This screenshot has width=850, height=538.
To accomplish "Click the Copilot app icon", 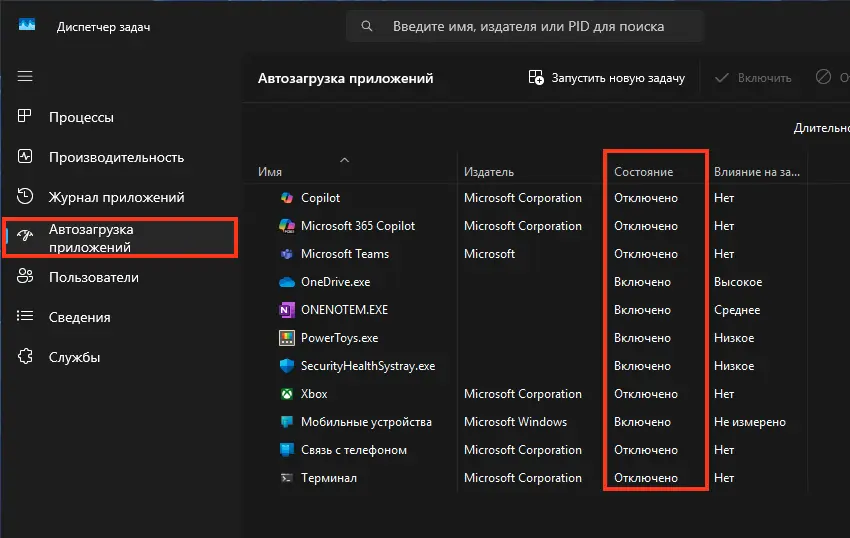I will click(x=286, y=198).
